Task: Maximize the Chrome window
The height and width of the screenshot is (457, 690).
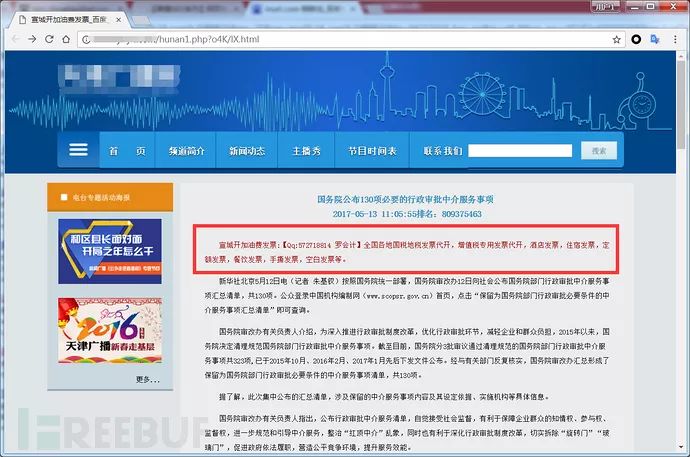Action: pyautogui.click(x=650, y=6)
